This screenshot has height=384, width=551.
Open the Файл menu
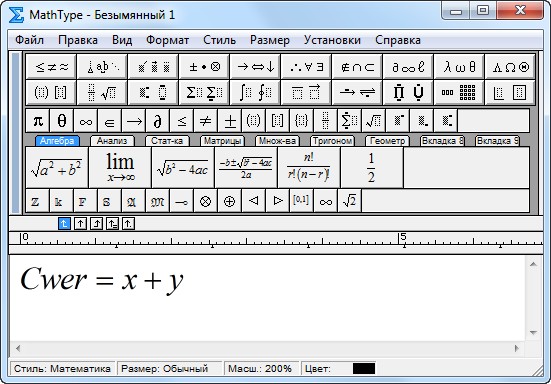pyautogui.click(x=30, y=40)
